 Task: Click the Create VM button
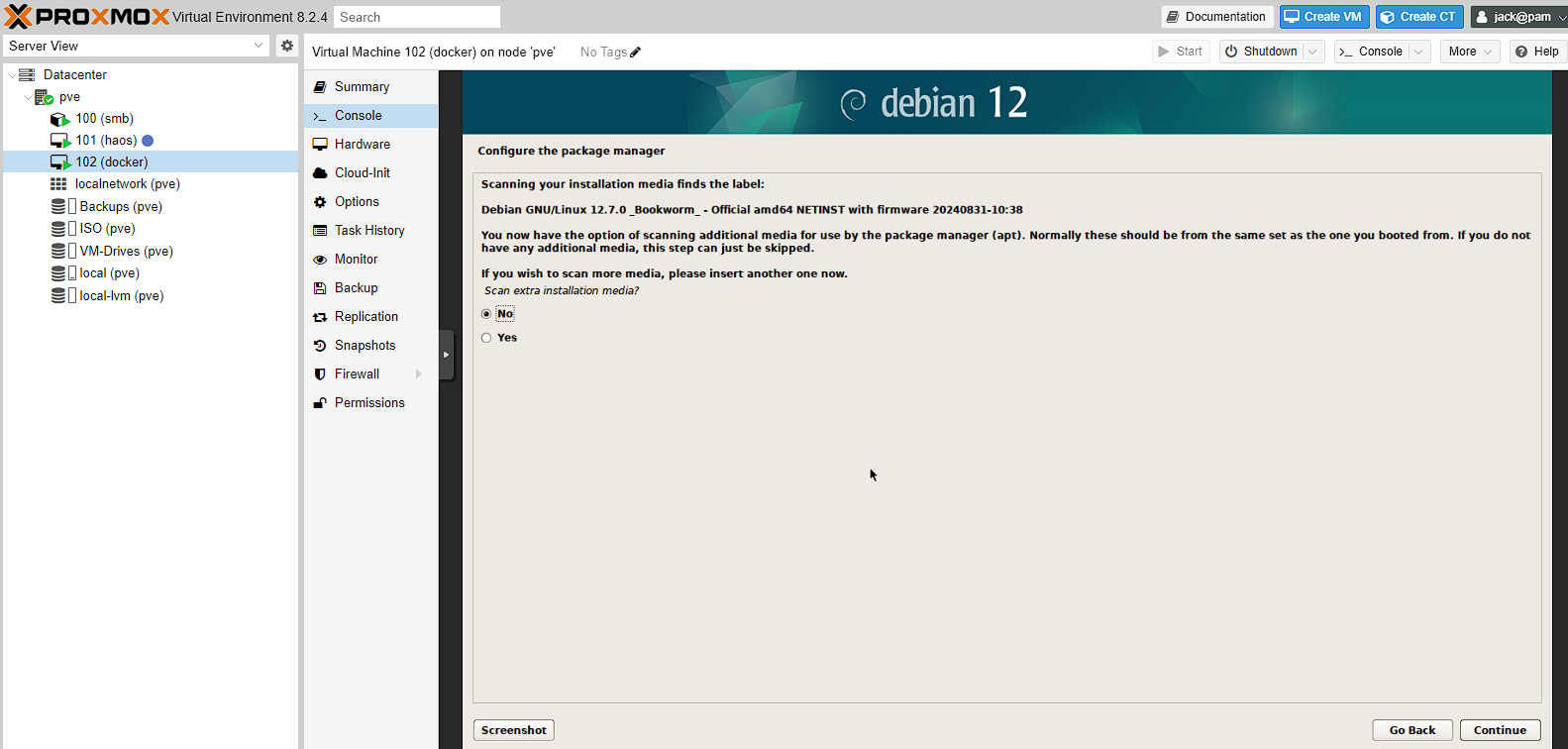coord(1324,17)
